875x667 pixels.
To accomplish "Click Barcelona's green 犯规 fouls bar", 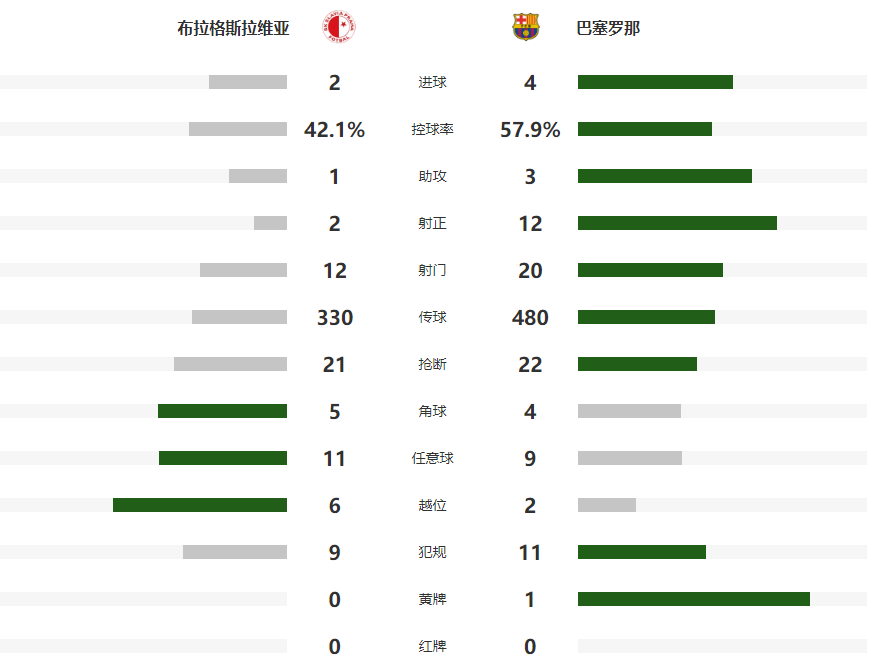I will tap(642, 552).
